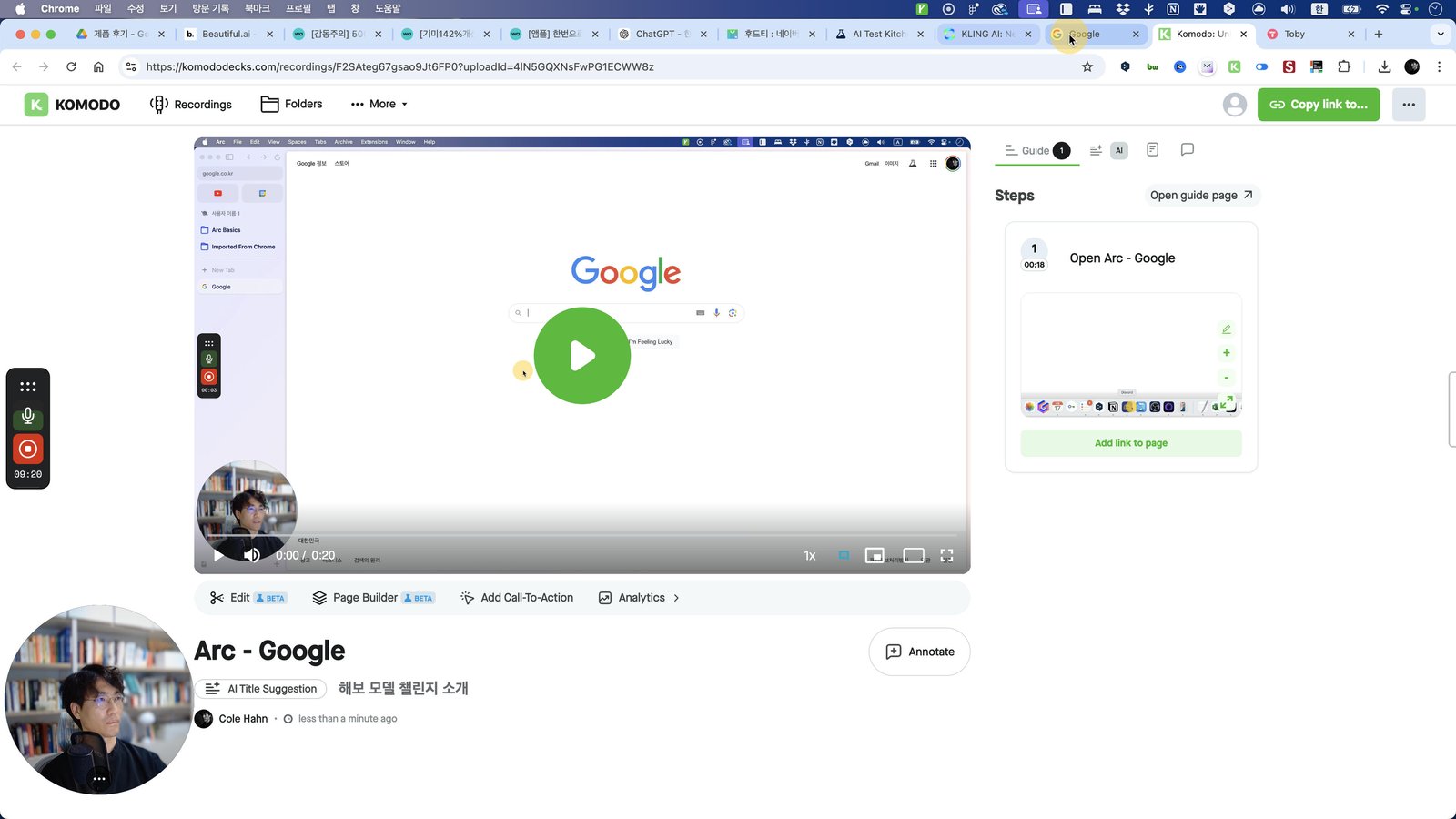This screenshot has height=819, width=1456.
Task: Toggle video captions/comments icon in player
Action: 844,555
